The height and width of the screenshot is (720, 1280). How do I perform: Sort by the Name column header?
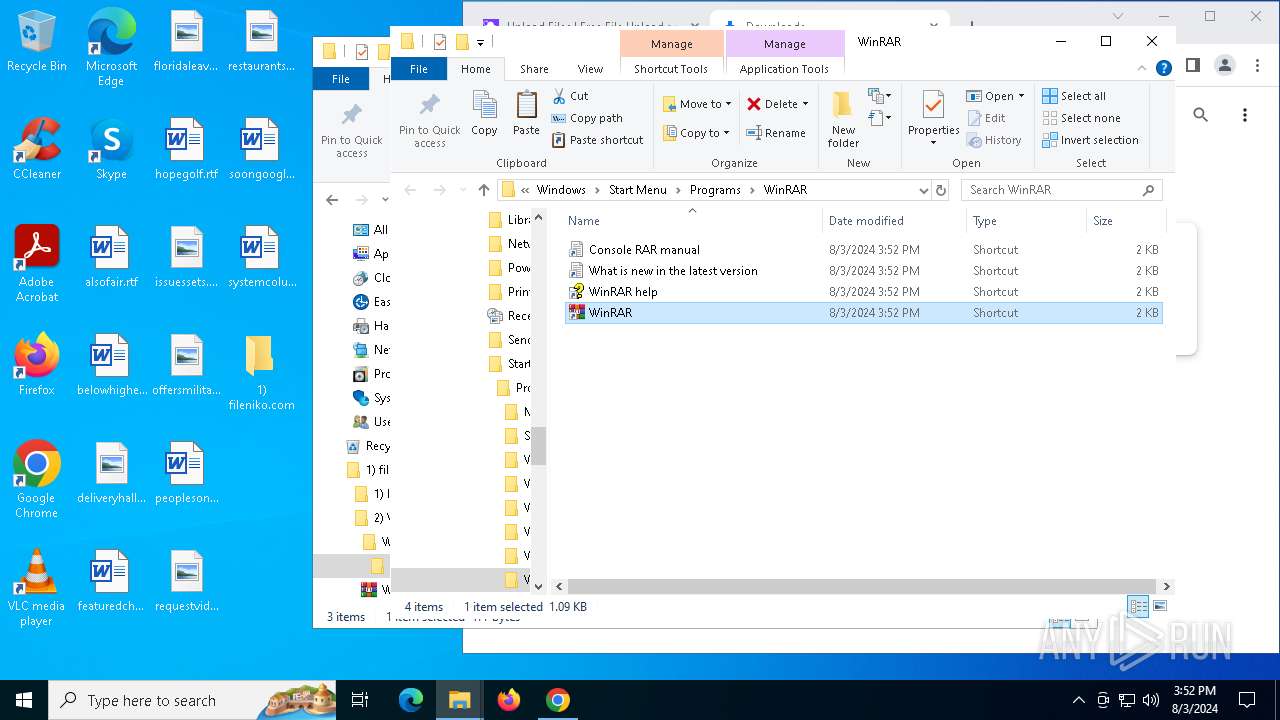(692, 221)
